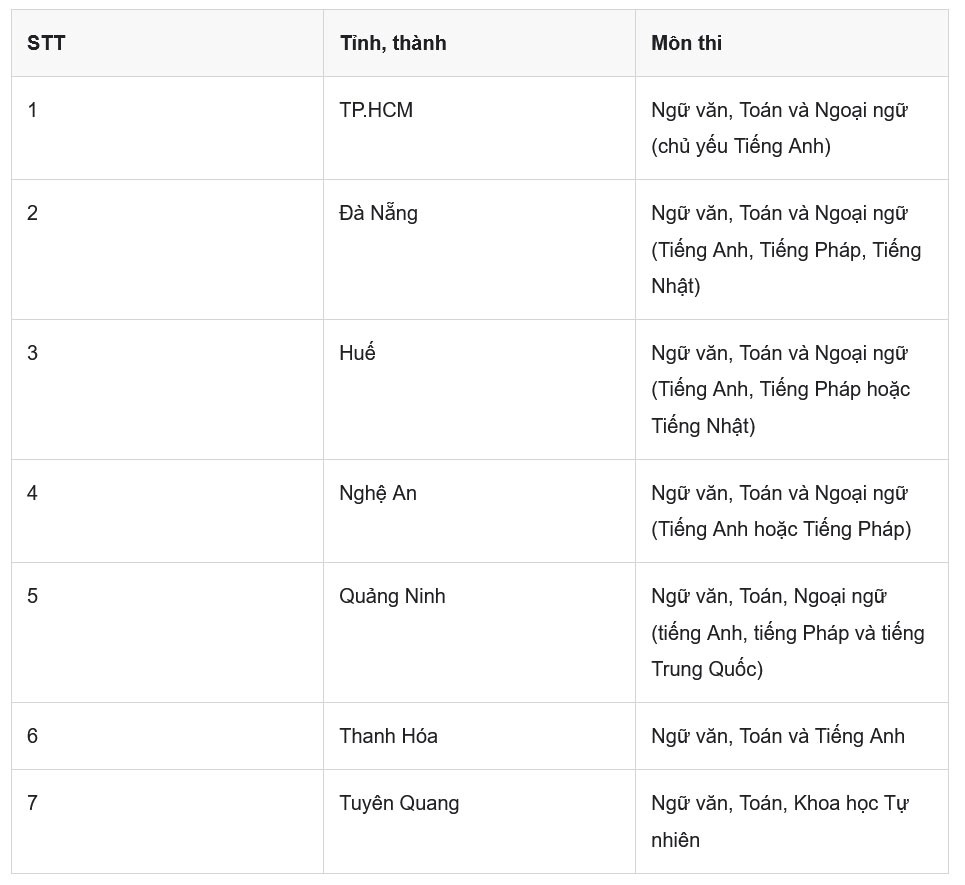Click the Tỉnh, thành column header
This screenshot has width=965, height=885.
(x=393, y=43)
